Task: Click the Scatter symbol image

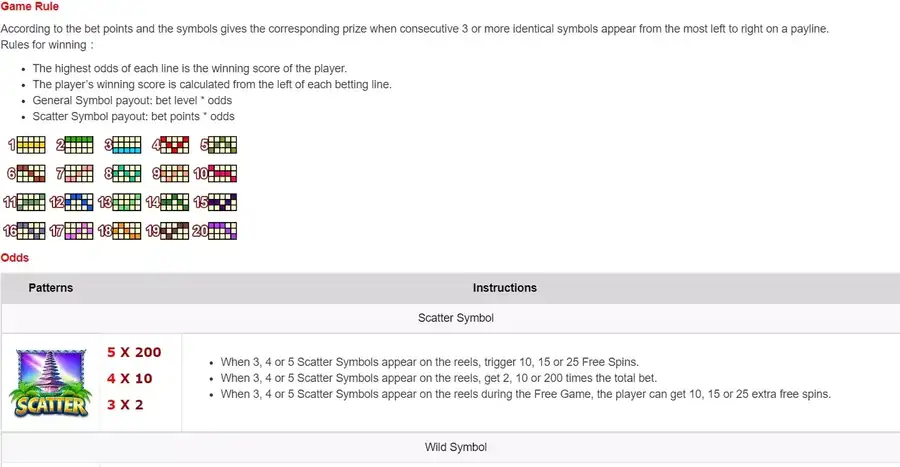Action: 51,383
